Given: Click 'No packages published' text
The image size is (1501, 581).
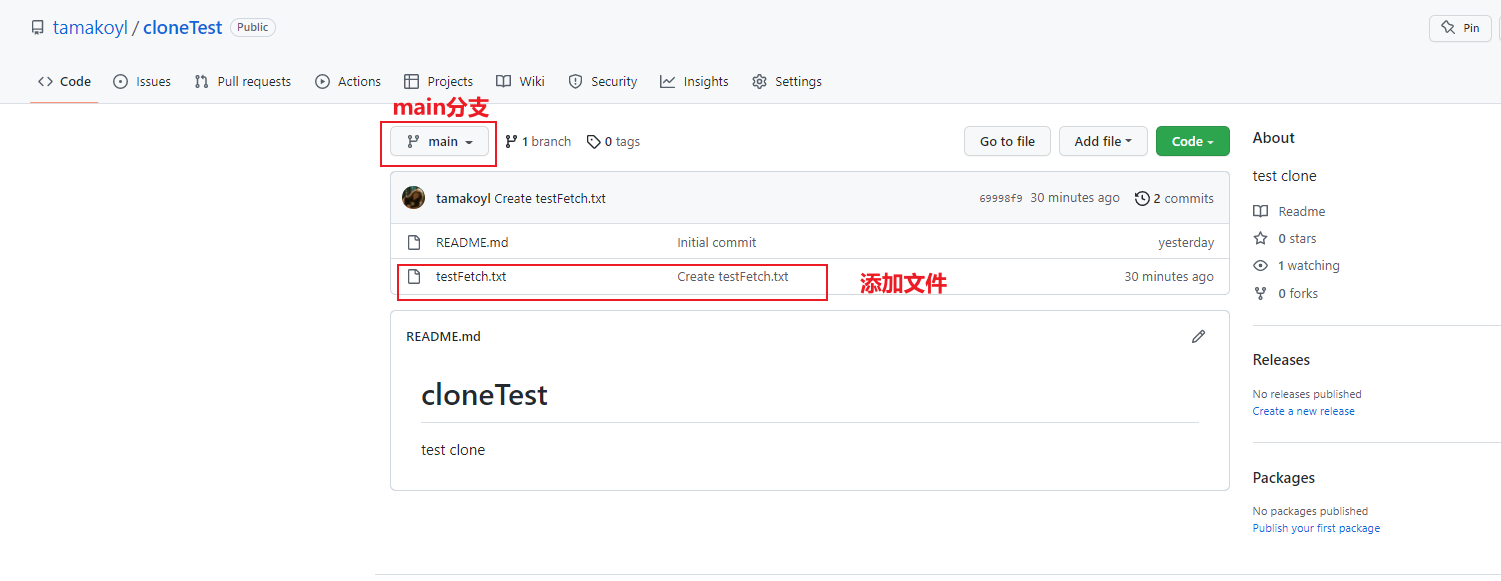Looking at the screenshot, I should pyautogui.click(x=1310, y=512).
